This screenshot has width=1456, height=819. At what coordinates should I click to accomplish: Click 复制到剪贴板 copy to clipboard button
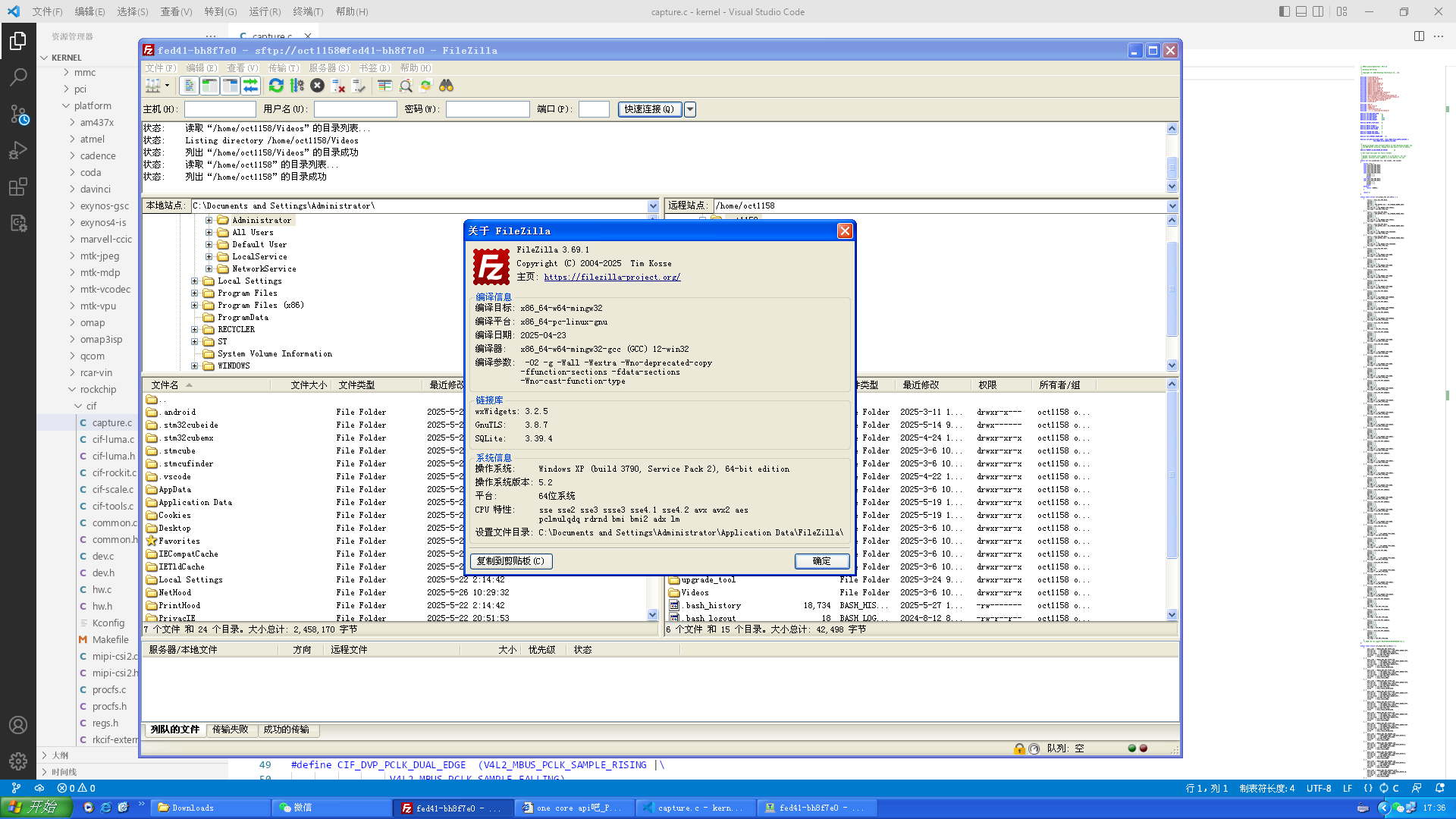coord(511,561)
